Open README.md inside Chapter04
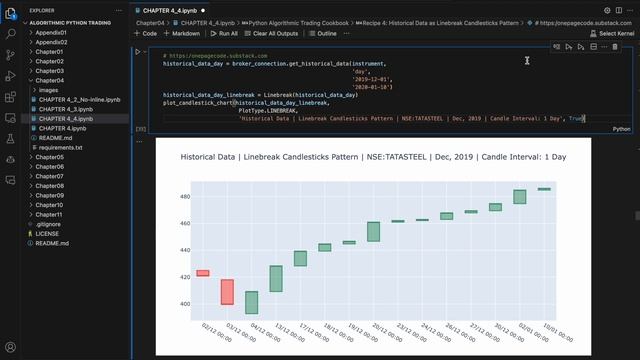 [56, 138]
